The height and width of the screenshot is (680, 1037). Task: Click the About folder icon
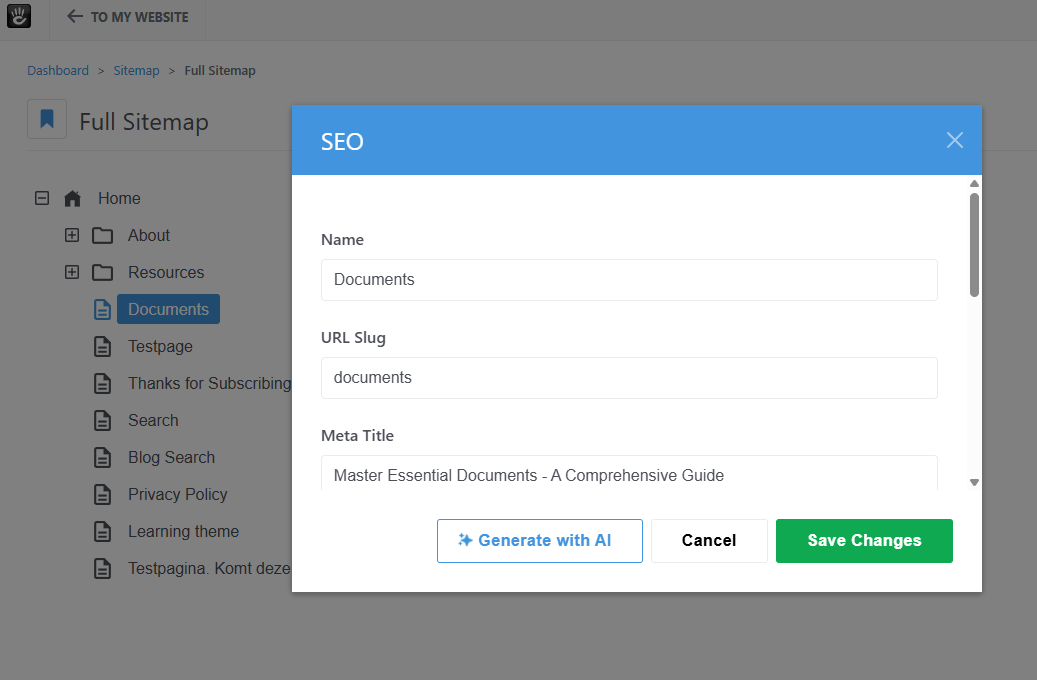pyautogui.click(x=102, y=236)
